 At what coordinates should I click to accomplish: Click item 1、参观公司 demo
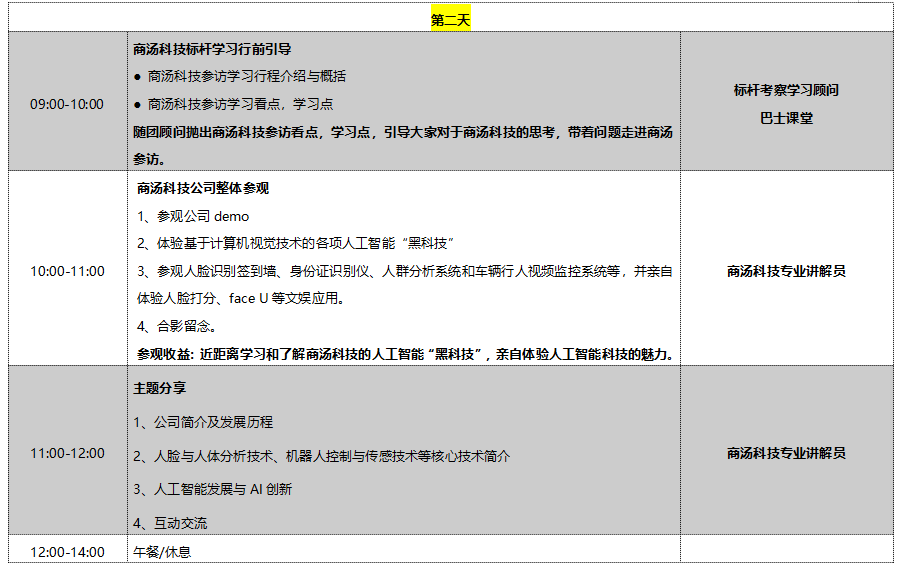point(193,216)
